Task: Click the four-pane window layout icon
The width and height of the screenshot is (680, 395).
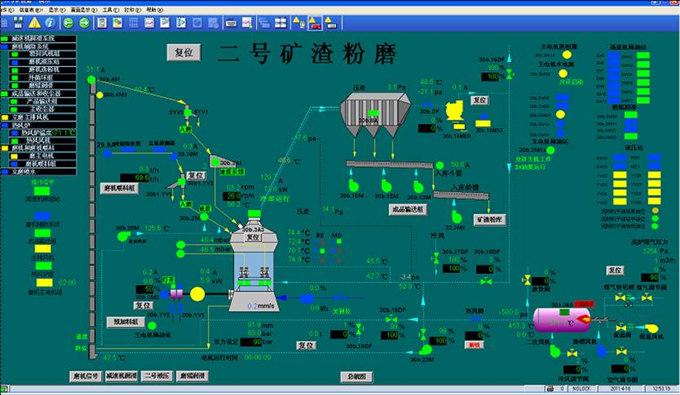Action: (x=281, y=23)
